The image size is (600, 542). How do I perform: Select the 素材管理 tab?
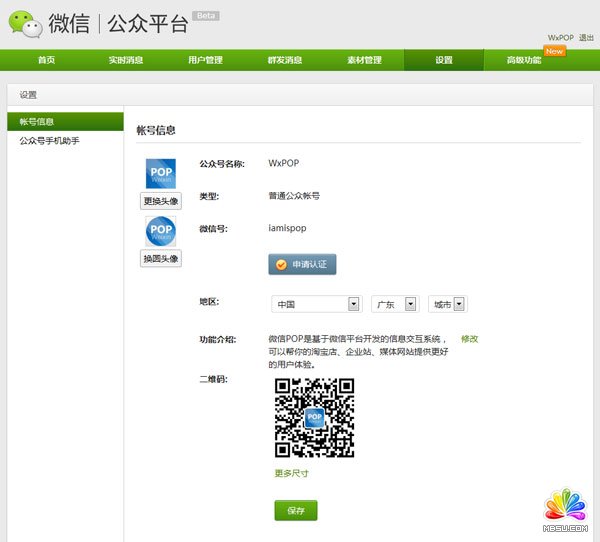point(364,60)
